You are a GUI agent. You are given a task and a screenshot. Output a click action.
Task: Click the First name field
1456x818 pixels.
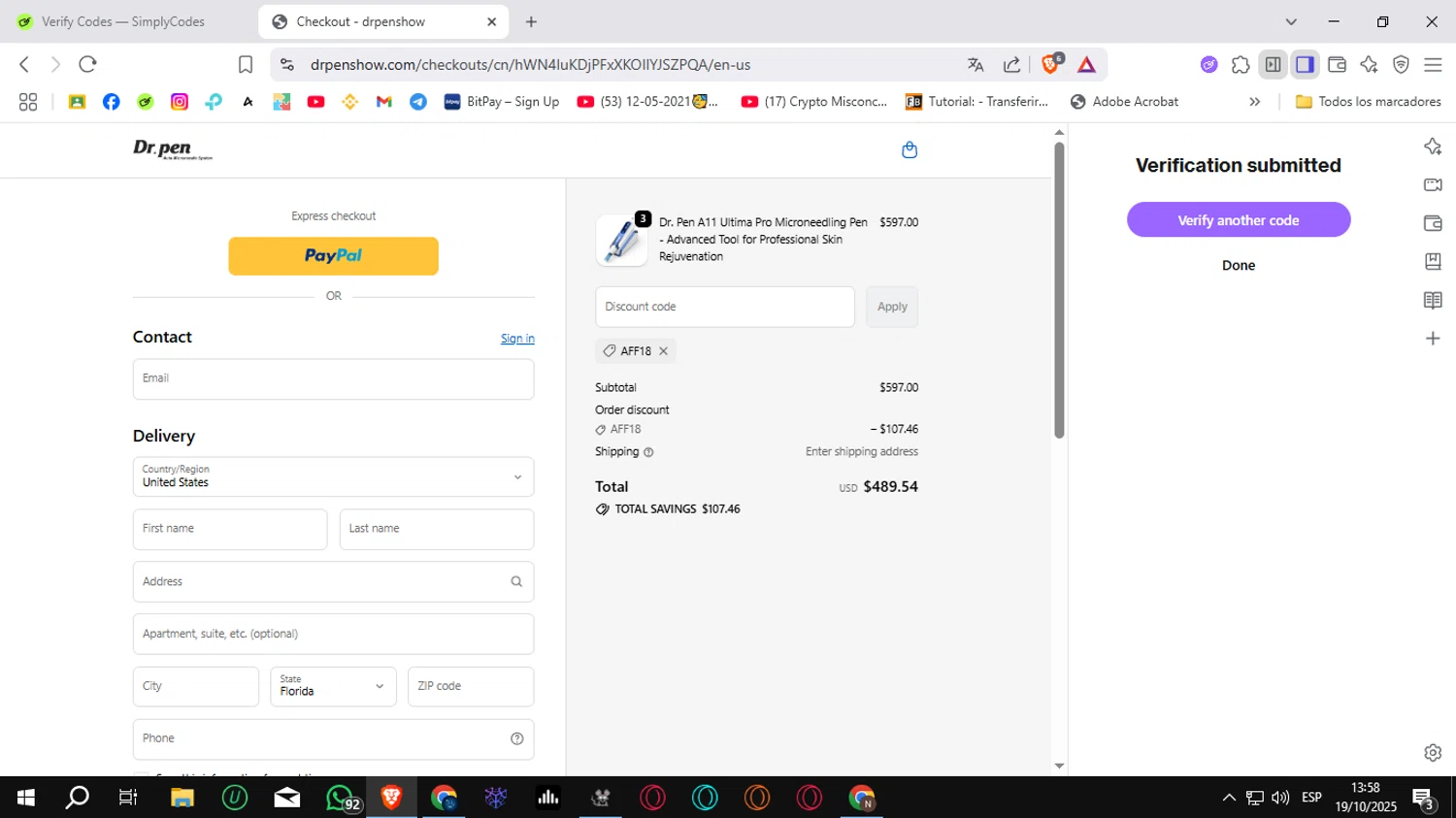(x=230, y=529)
